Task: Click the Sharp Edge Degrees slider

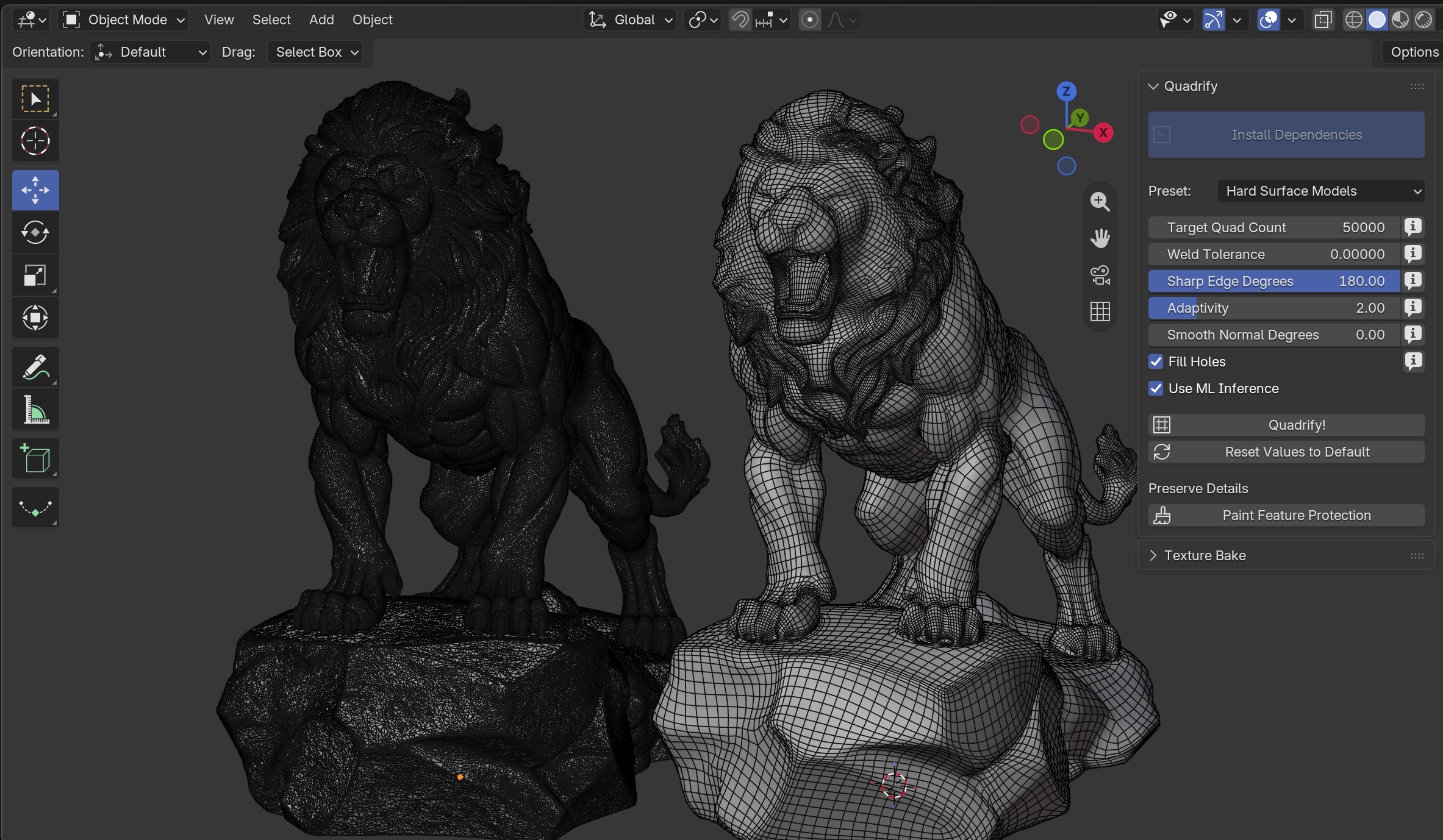Action: [x=1274, y=281]
